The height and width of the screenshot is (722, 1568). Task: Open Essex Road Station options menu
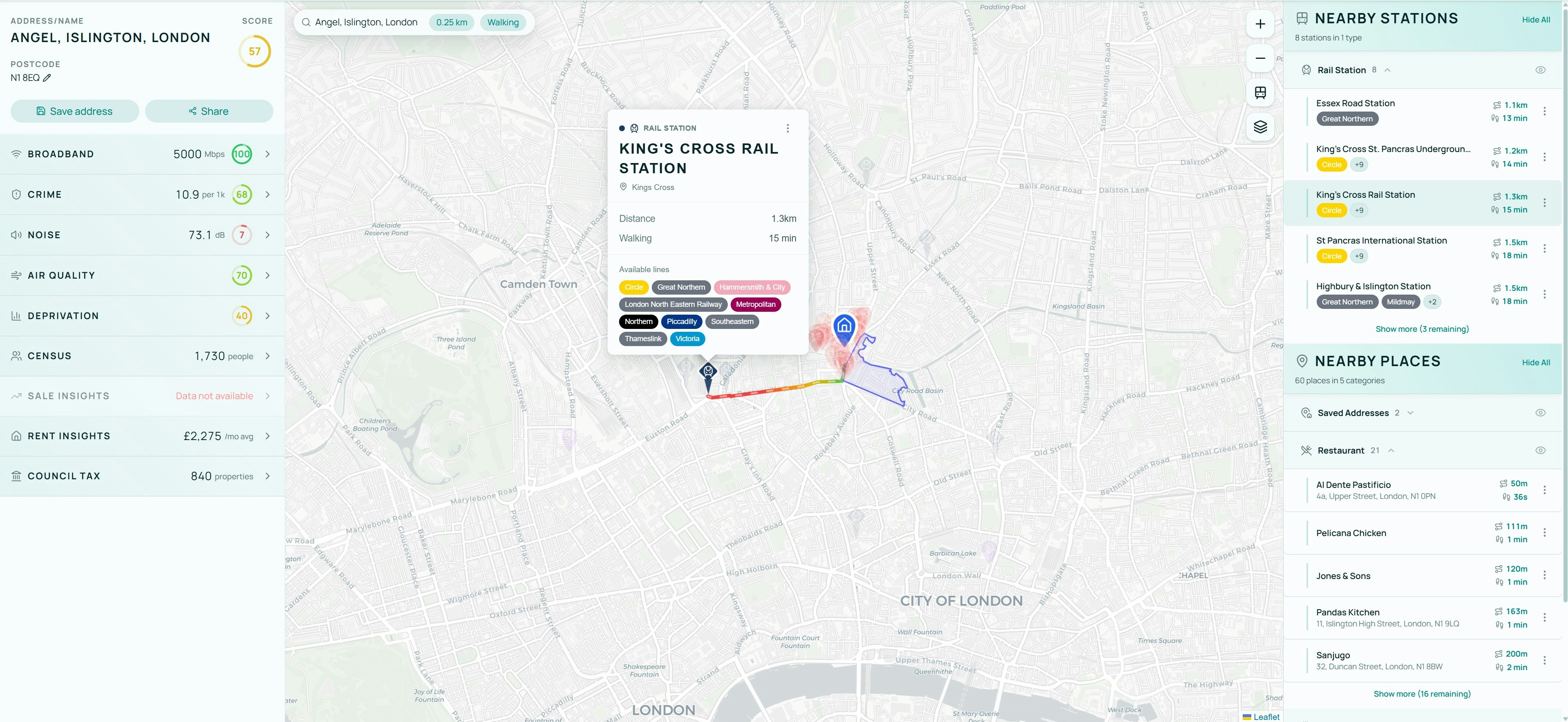(1544, 112)
